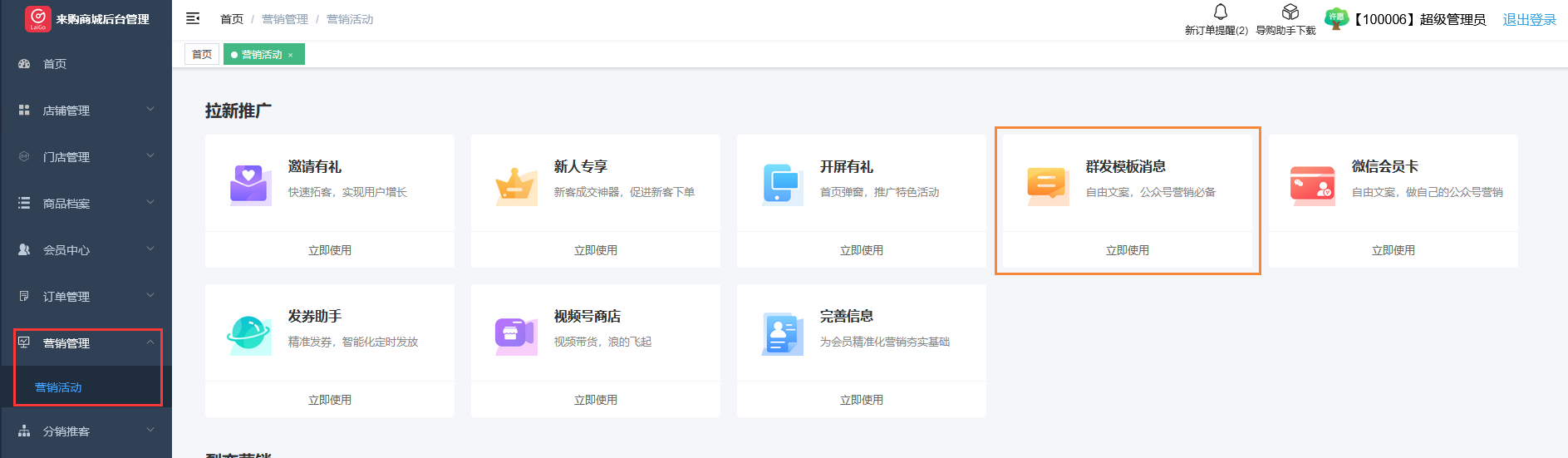Click the 视频号商店 video camera icon

pyautogui.click(x=516, y=334)
